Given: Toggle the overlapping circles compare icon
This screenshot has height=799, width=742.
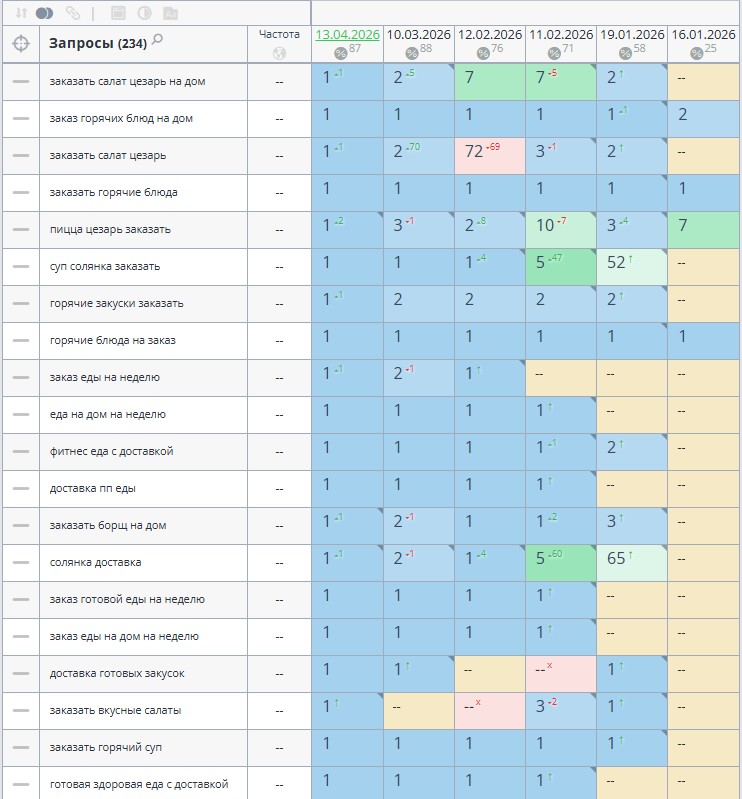Looking at the screenshot, I should tap(44, 13).
